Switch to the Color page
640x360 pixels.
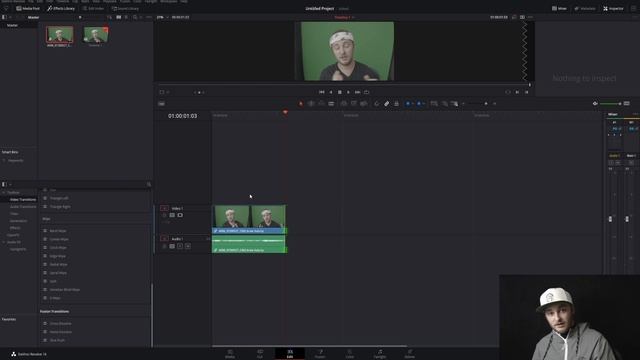[350, 353]
